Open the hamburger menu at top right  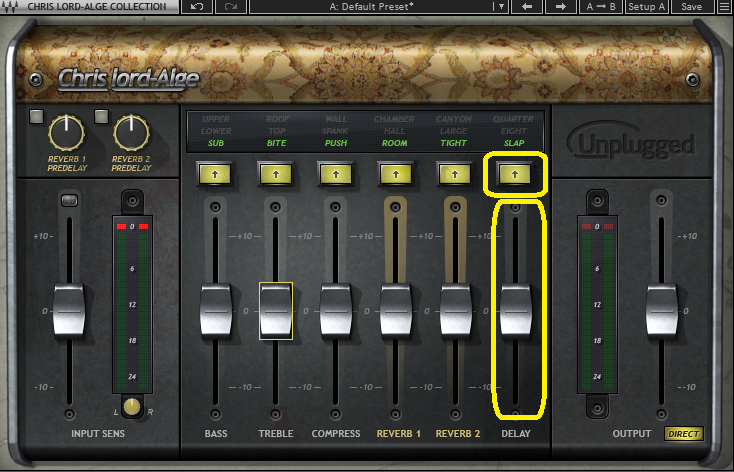[x=723, y=7]
